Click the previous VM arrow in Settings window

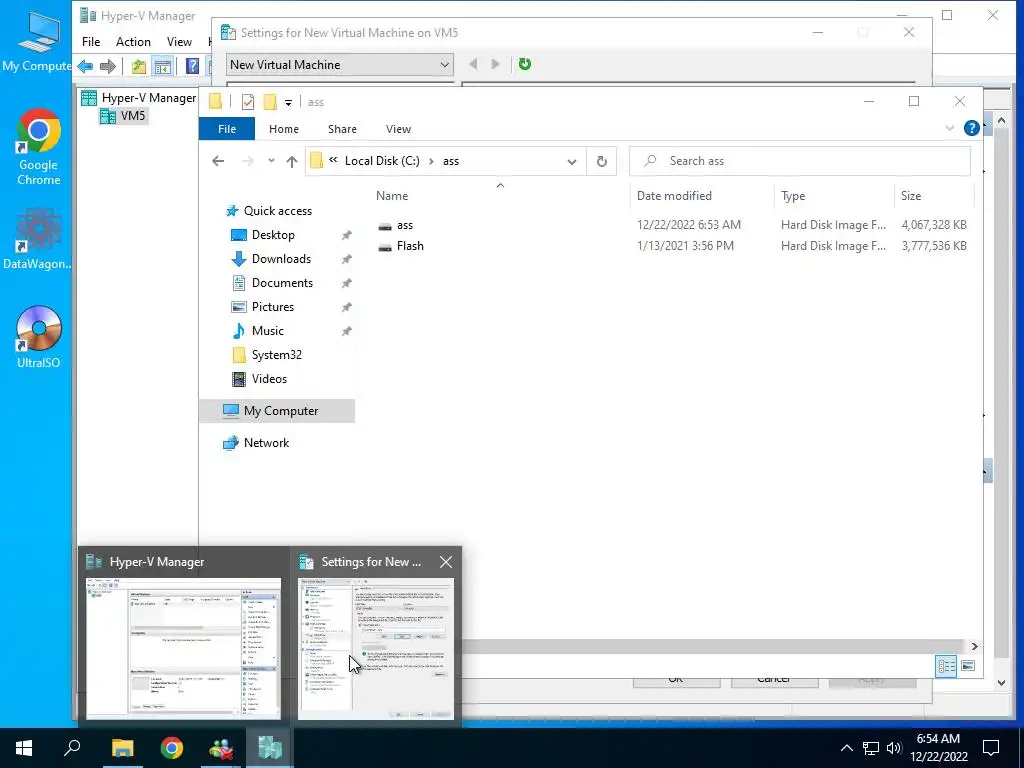(x=473, y=64)
